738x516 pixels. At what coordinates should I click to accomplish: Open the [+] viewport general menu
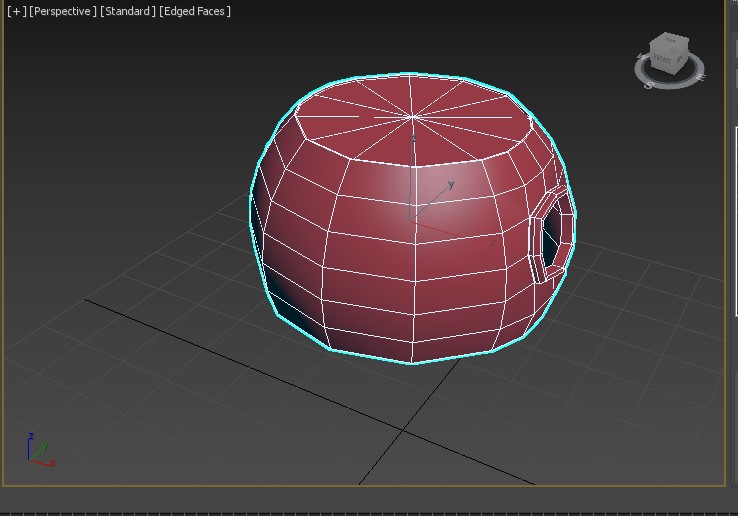click(16, 11)
